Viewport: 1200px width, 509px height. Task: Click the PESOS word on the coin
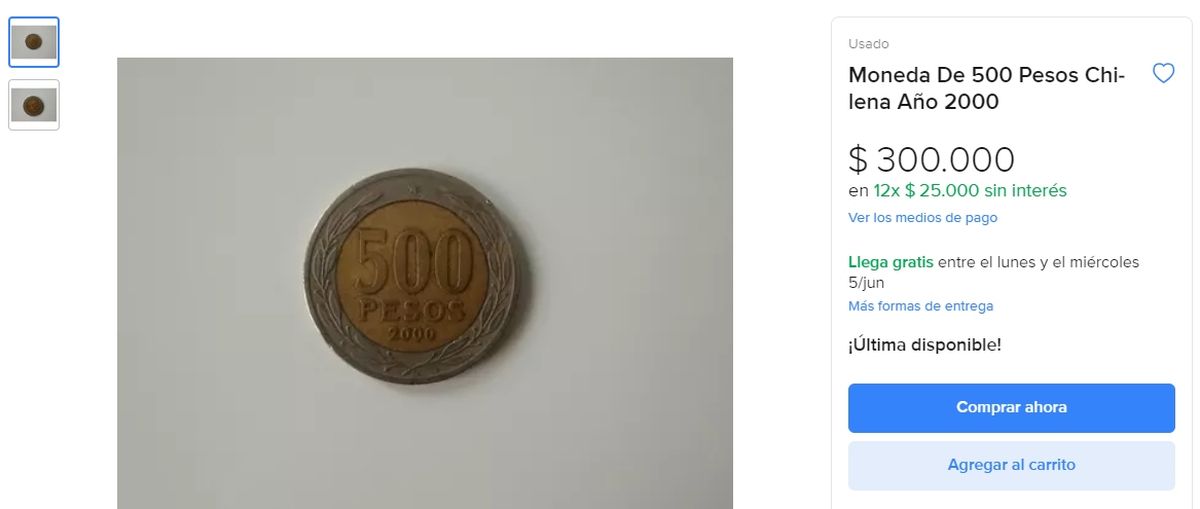pyautogui.click(x=413, y=309)
